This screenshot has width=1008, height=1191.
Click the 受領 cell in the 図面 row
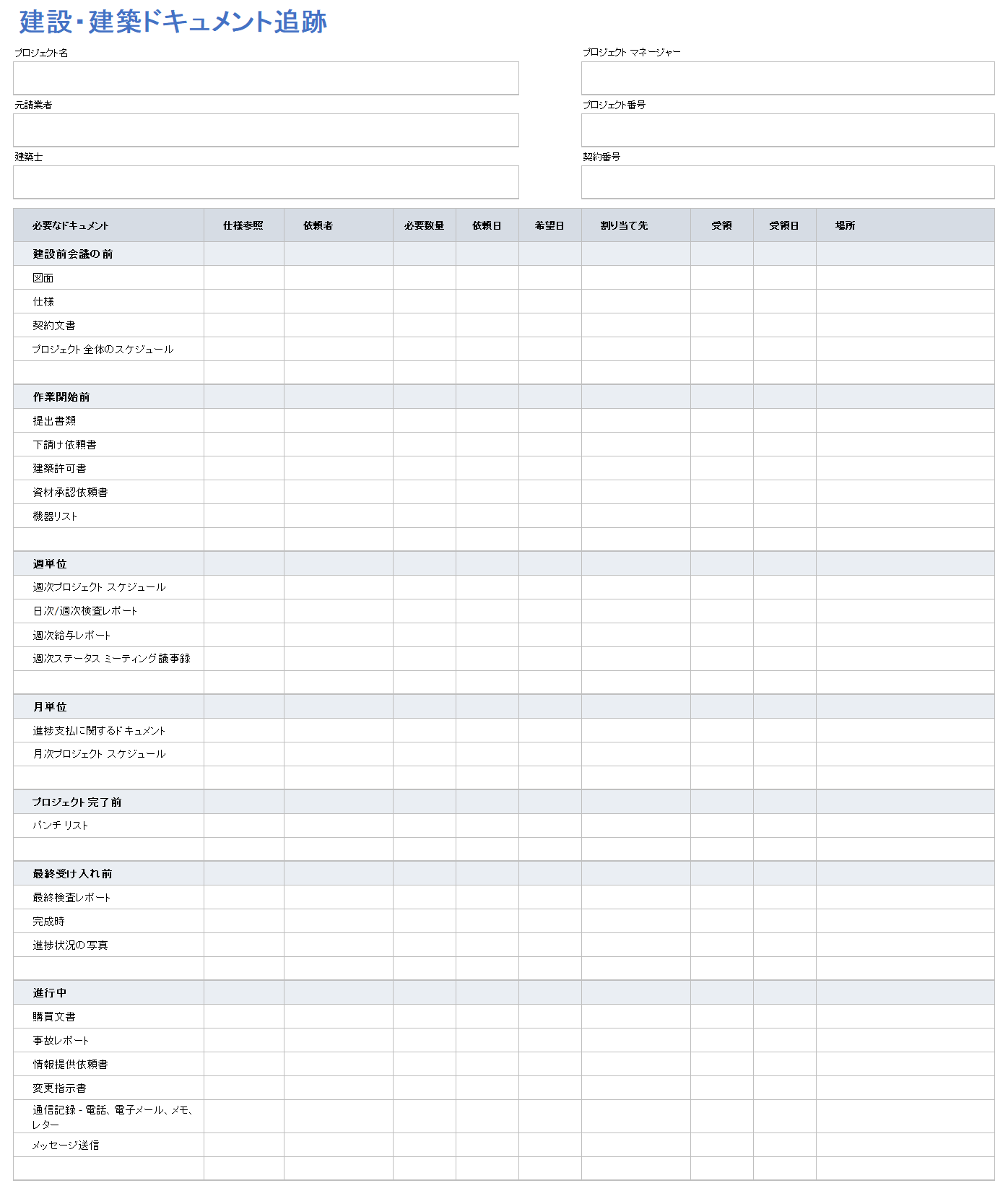722,277
